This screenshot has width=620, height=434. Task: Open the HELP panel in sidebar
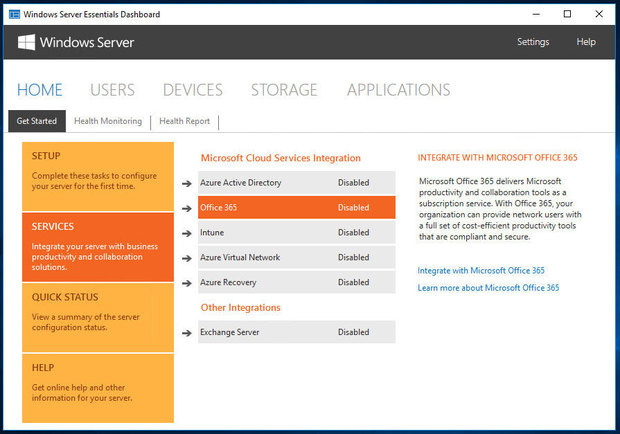(98, 388)
